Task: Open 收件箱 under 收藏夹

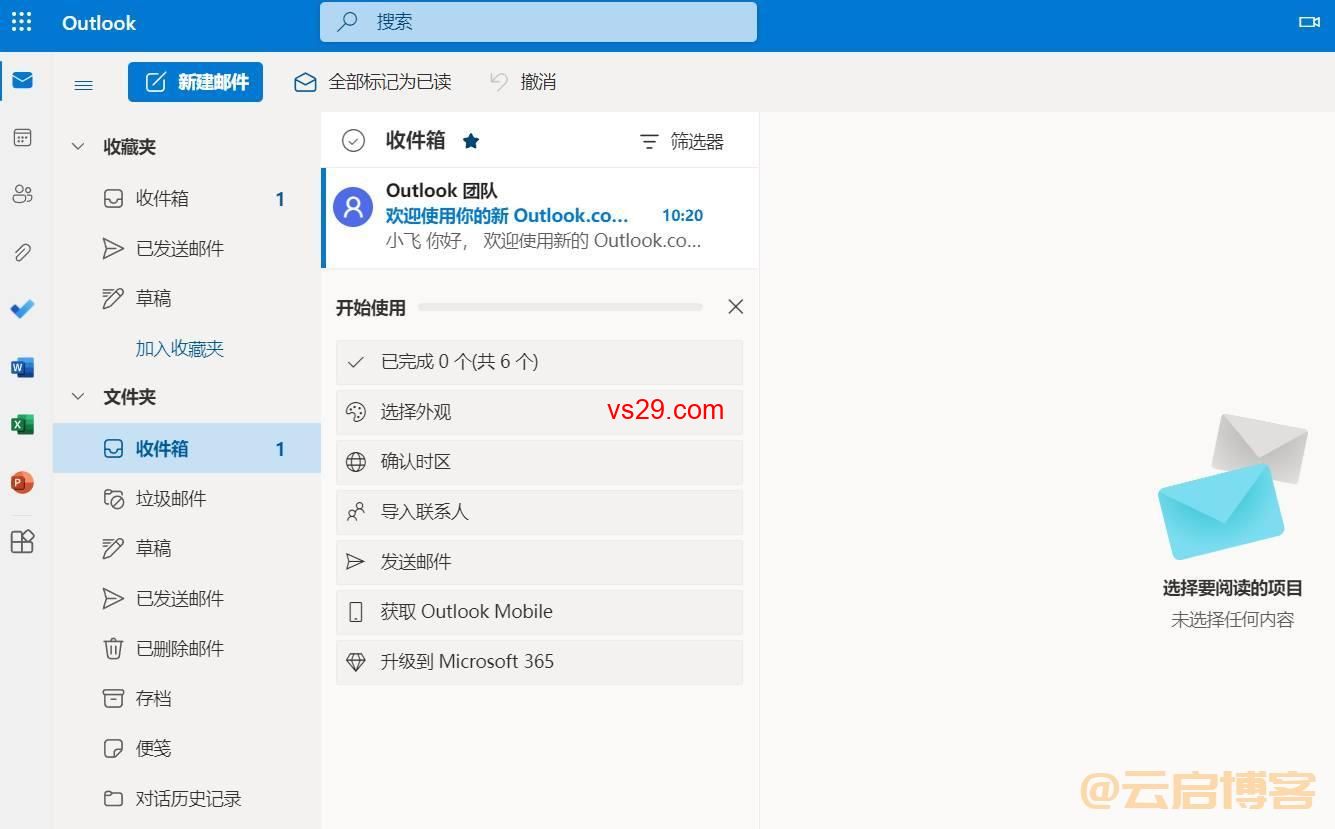Action: (186, 198)
